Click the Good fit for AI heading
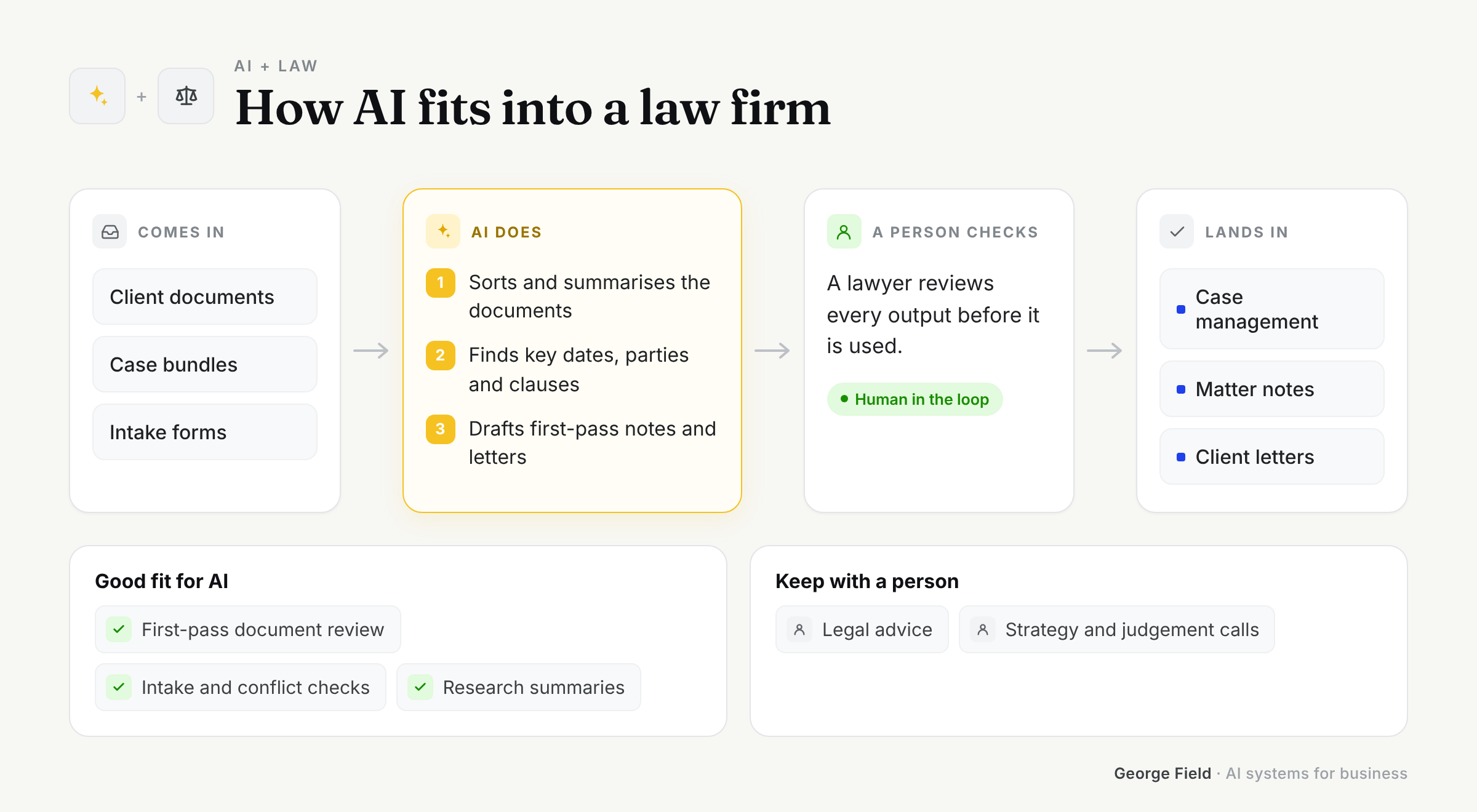 pos(162,581)
